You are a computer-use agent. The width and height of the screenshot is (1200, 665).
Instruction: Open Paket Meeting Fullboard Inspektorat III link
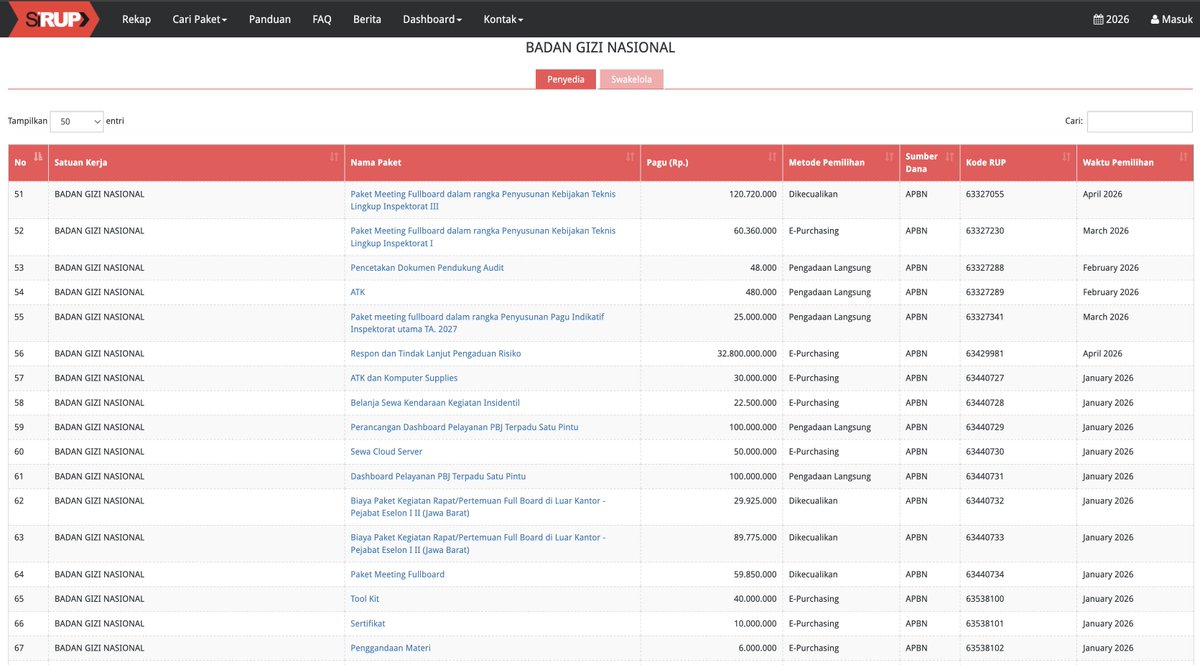click(483, 200)
